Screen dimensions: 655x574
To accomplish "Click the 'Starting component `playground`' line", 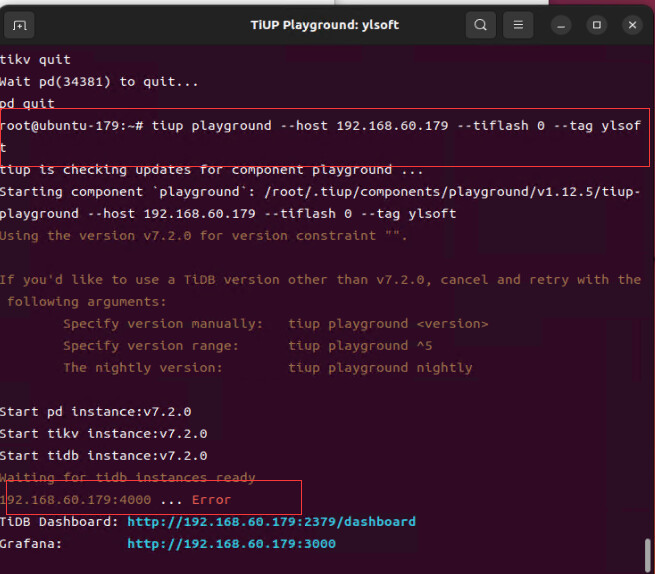I will pyautogui.click(x=320, y=203).
